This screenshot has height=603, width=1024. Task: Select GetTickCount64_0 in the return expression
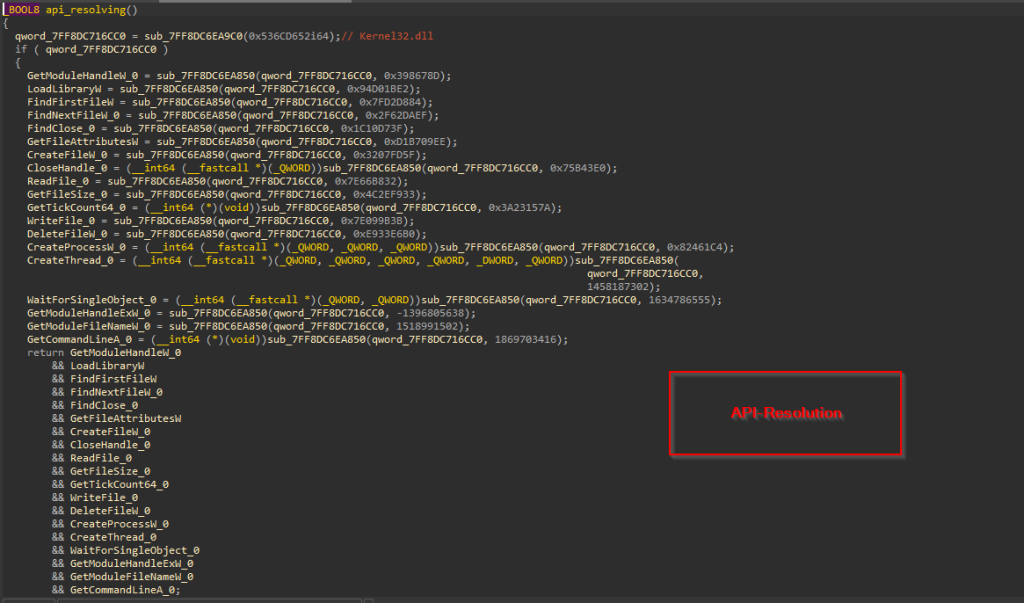point(120,484)
